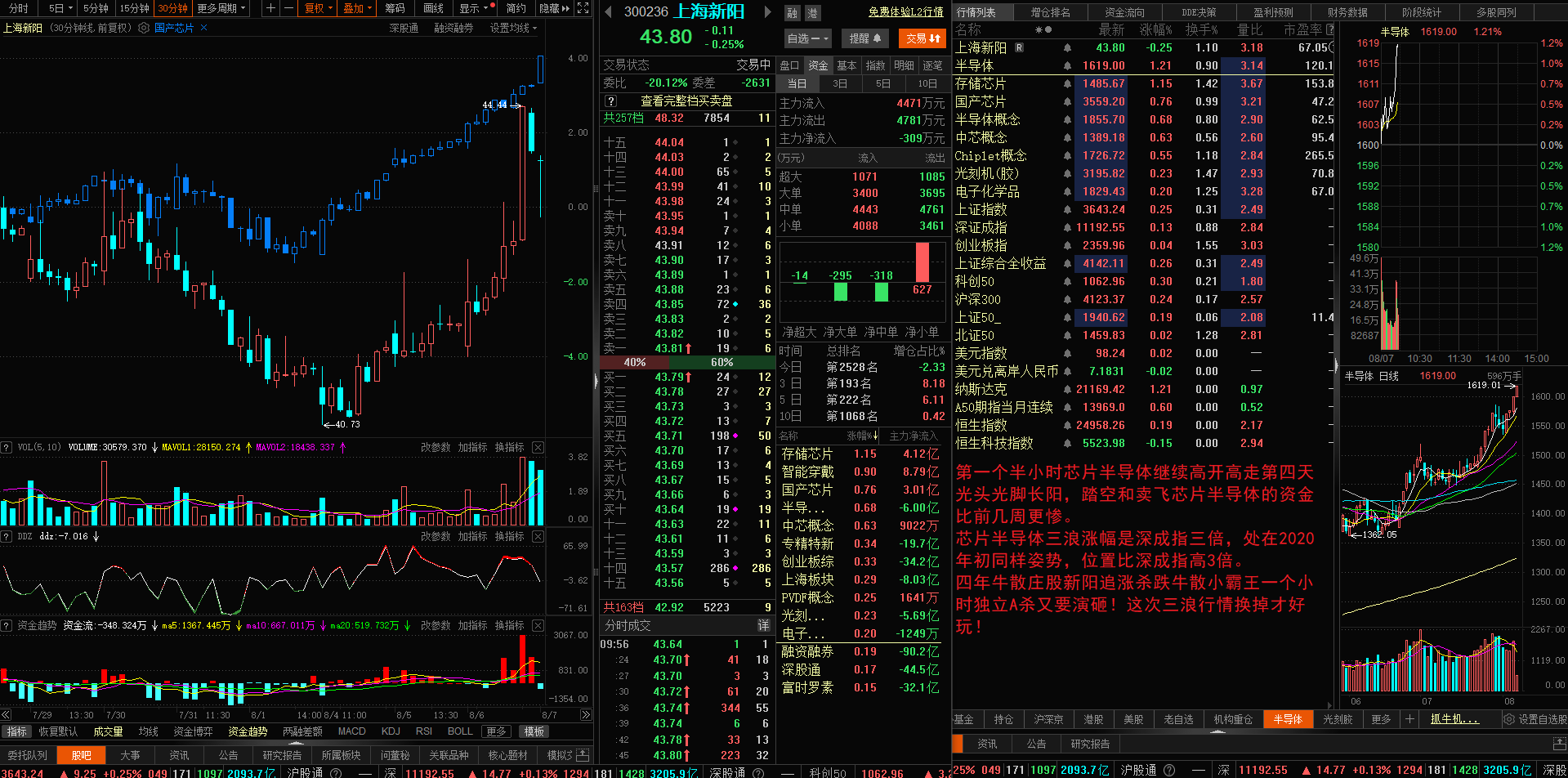
Task: Open the 复权 adjustment dropdown
Action: 319,8
